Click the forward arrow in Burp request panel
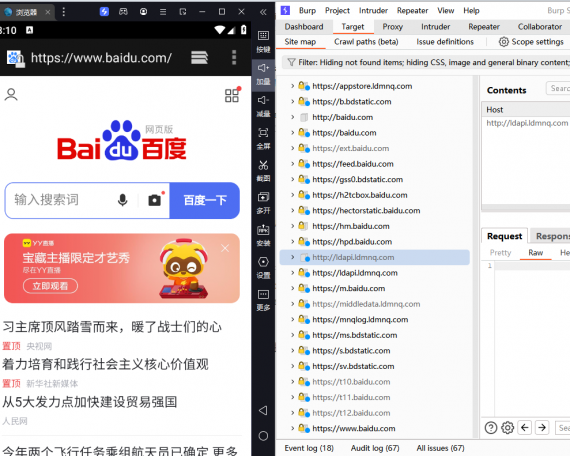570x456 pixels. pos(542,428)
